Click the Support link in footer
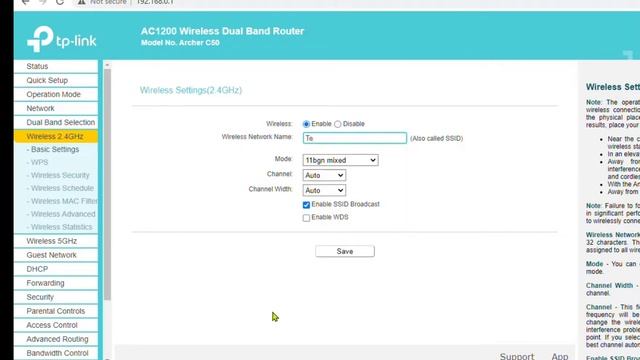Screen dimensions: 640x360 coord(517,356)
